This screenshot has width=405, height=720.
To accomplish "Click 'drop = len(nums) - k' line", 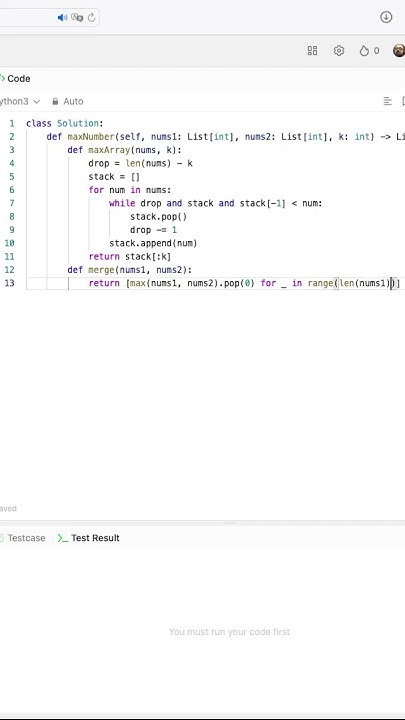I will click(141, 163).
